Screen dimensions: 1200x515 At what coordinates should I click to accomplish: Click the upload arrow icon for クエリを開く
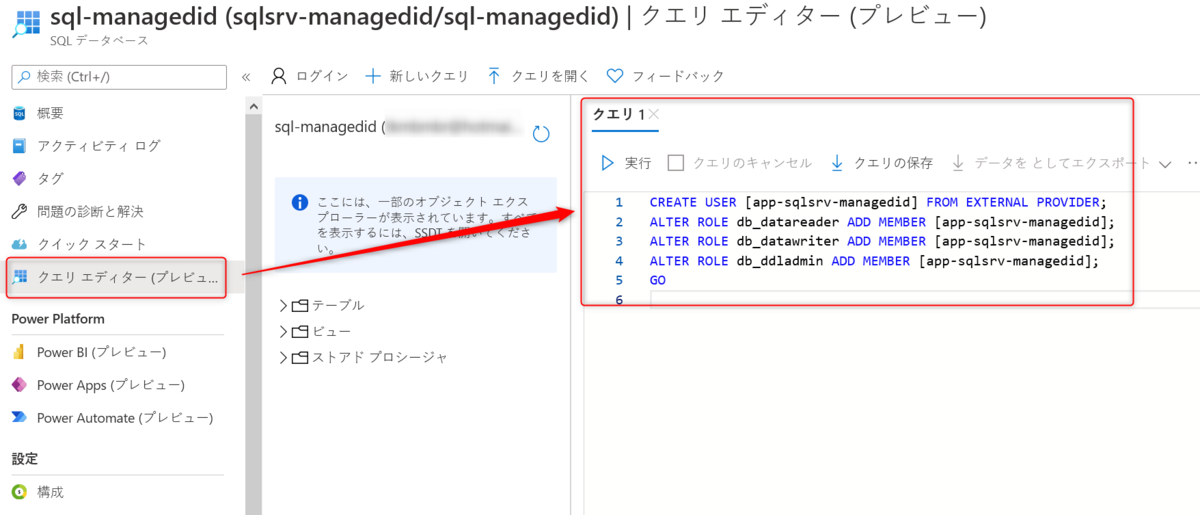[494, 76]
